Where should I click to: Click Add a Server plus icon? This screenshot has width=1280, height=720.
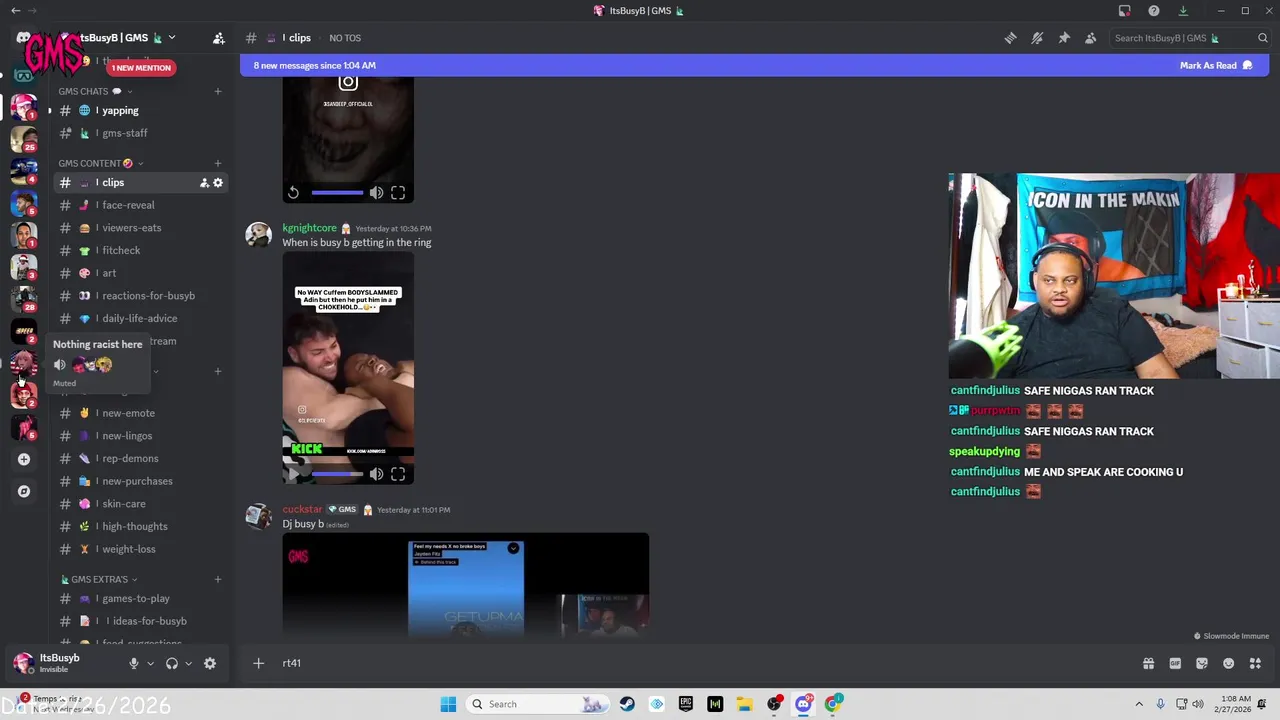[x=24, y=459]
